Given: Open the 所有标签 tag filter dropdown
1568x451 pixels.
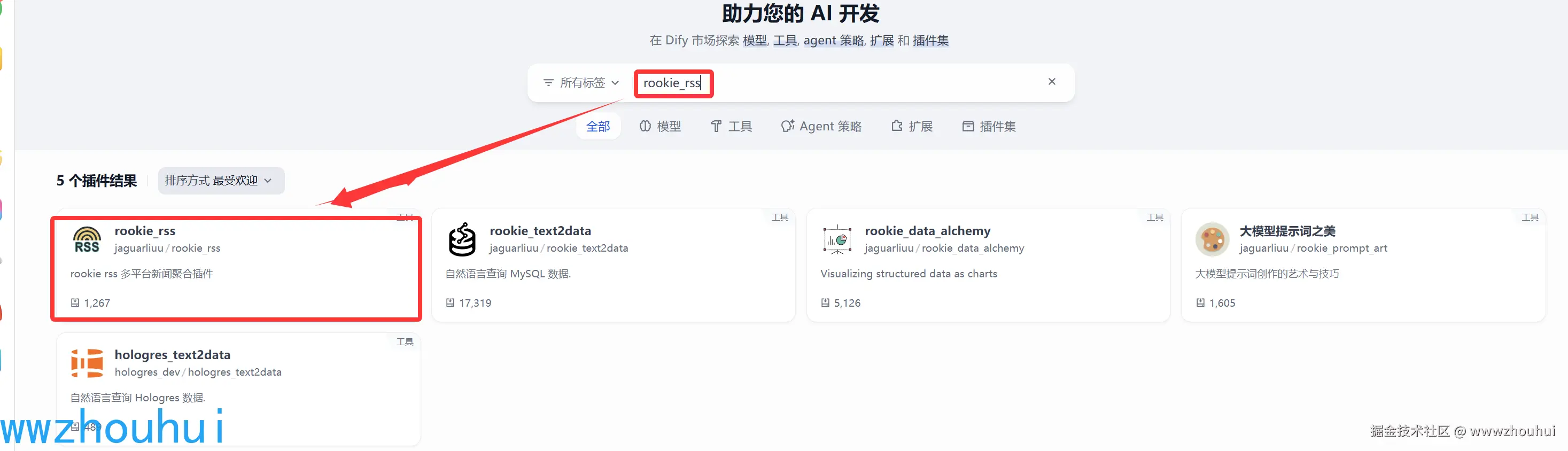Looking at the screenshot, I should click(581, 83).
